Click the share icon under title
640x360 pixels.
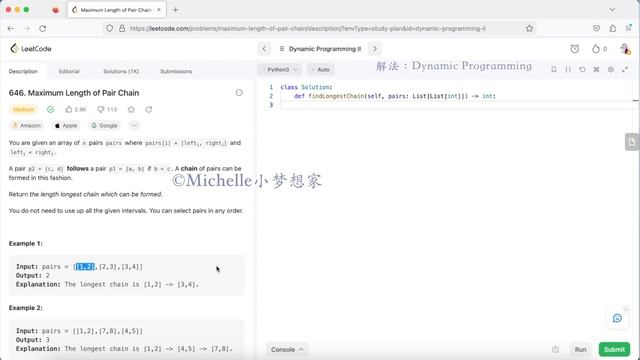[149, 109]
